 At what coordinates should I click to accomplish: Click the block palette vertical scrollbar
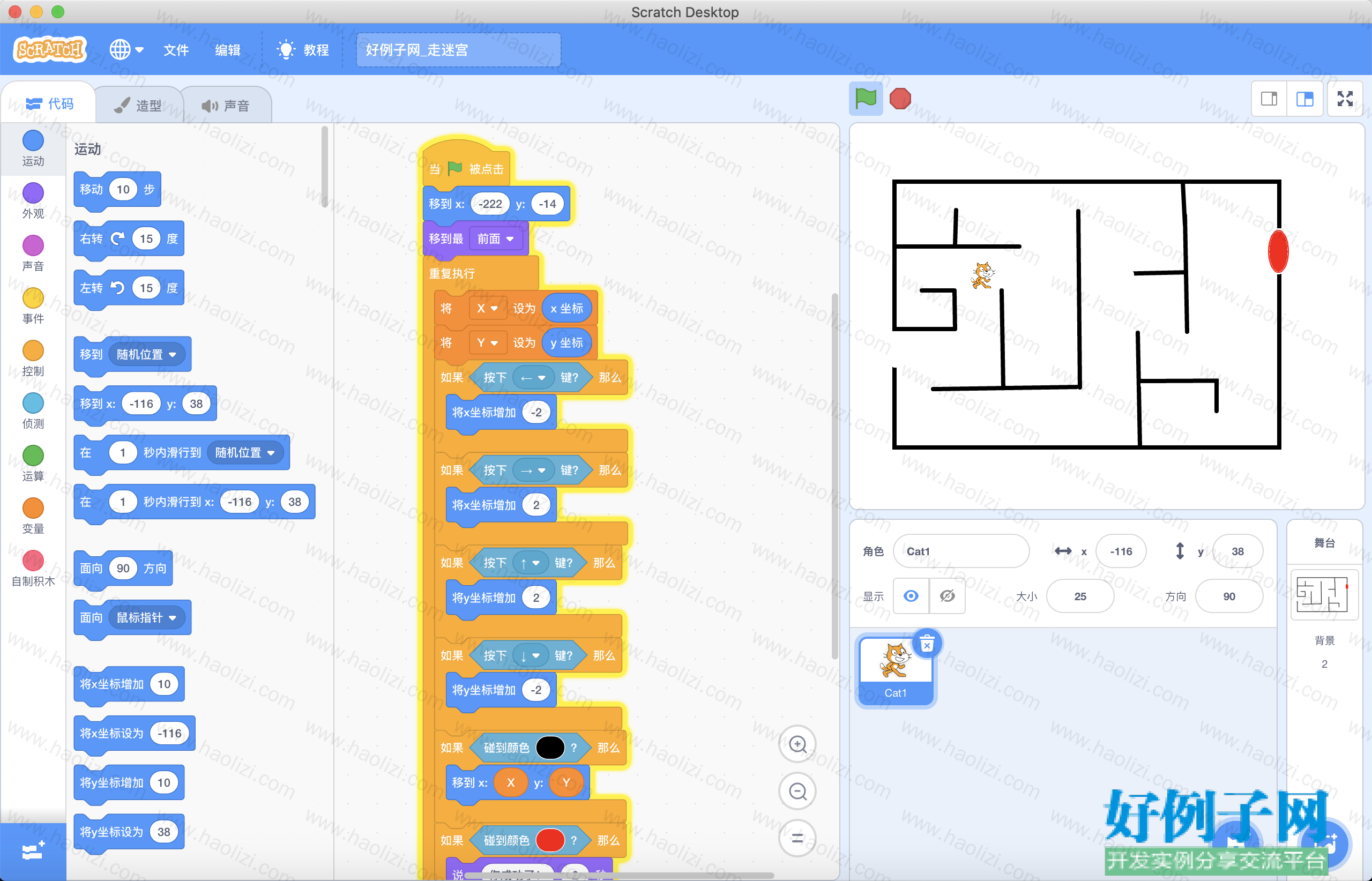(x=324, y=167)
